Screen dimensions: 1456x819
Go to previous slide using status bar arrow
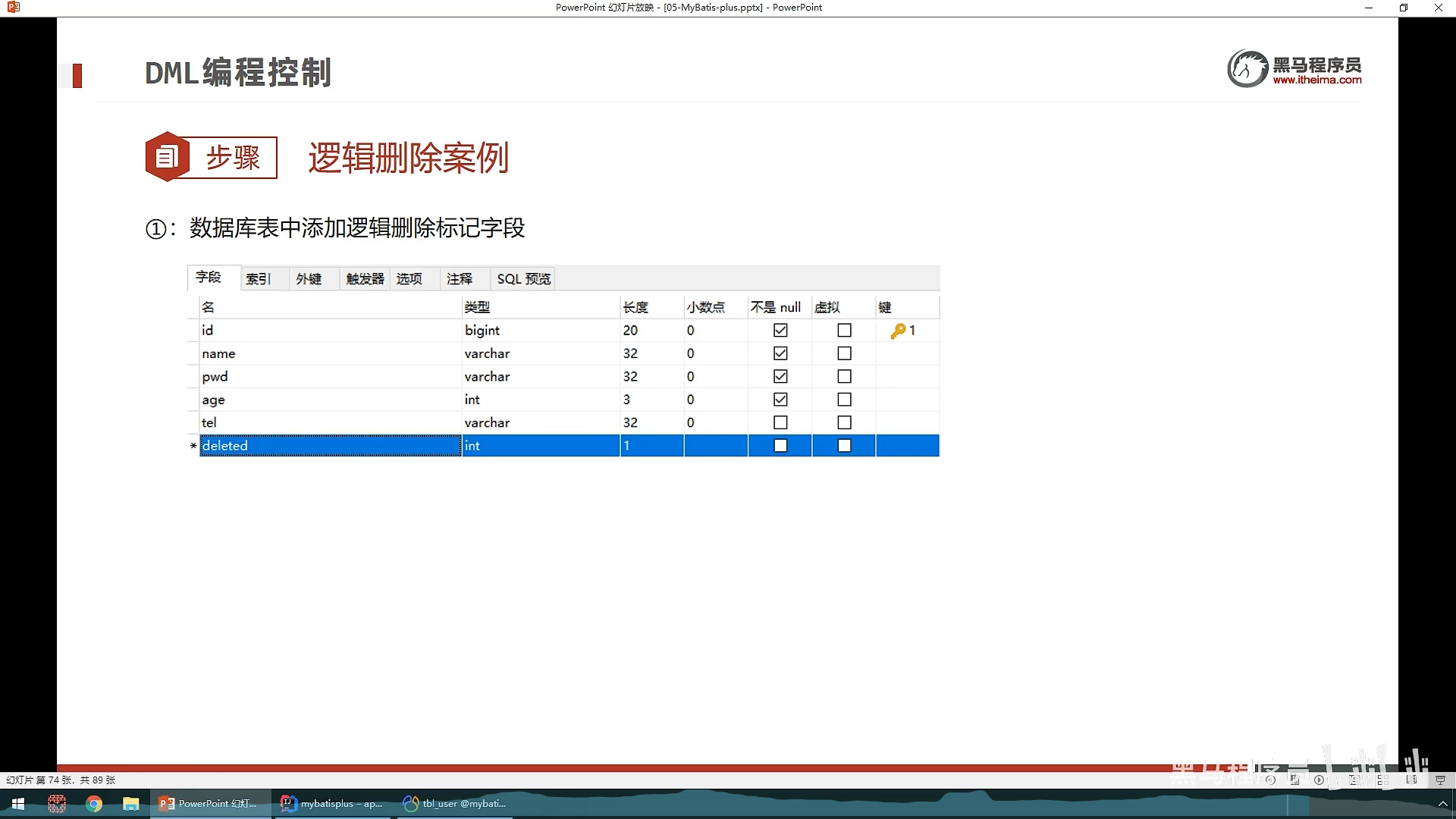[1270, 780]
